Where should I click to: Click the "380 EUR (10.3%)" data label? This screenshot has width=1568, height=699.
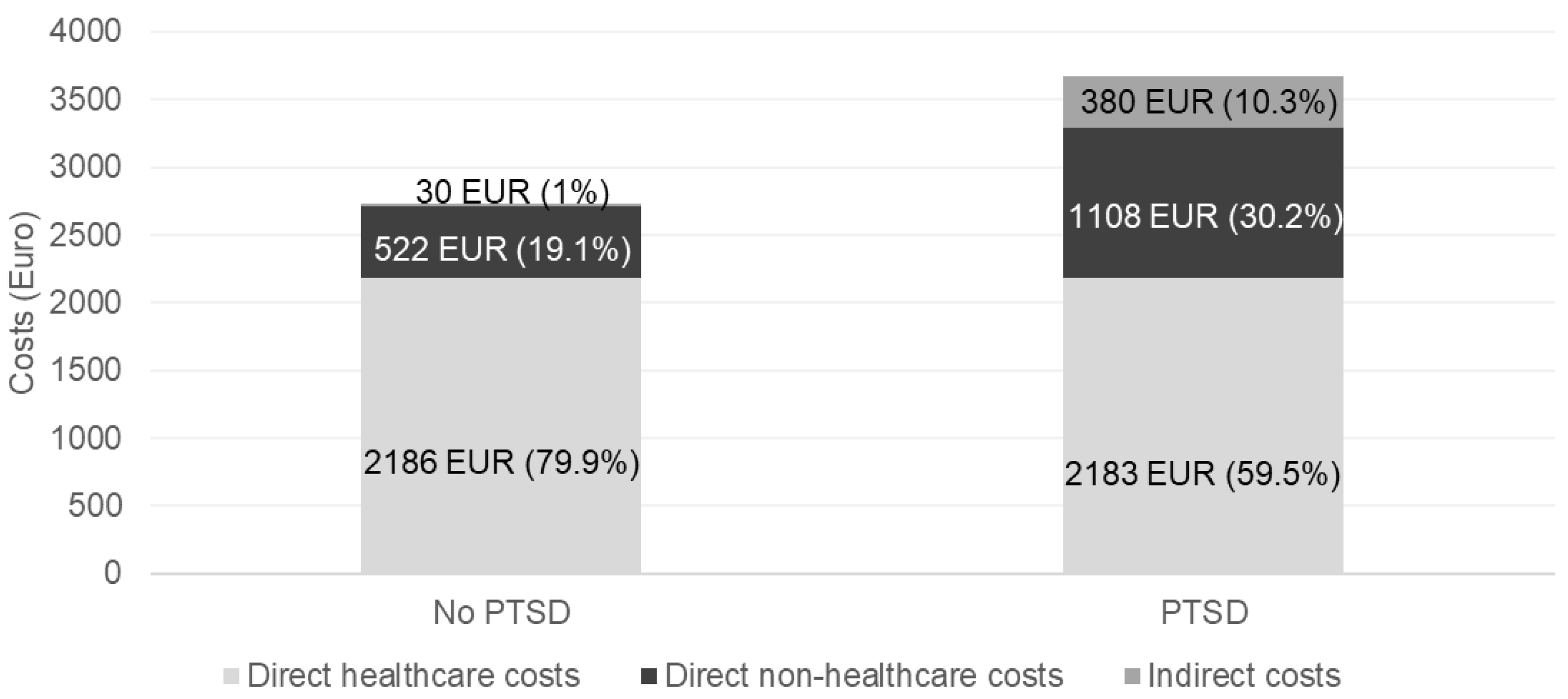pos(1209,102)
